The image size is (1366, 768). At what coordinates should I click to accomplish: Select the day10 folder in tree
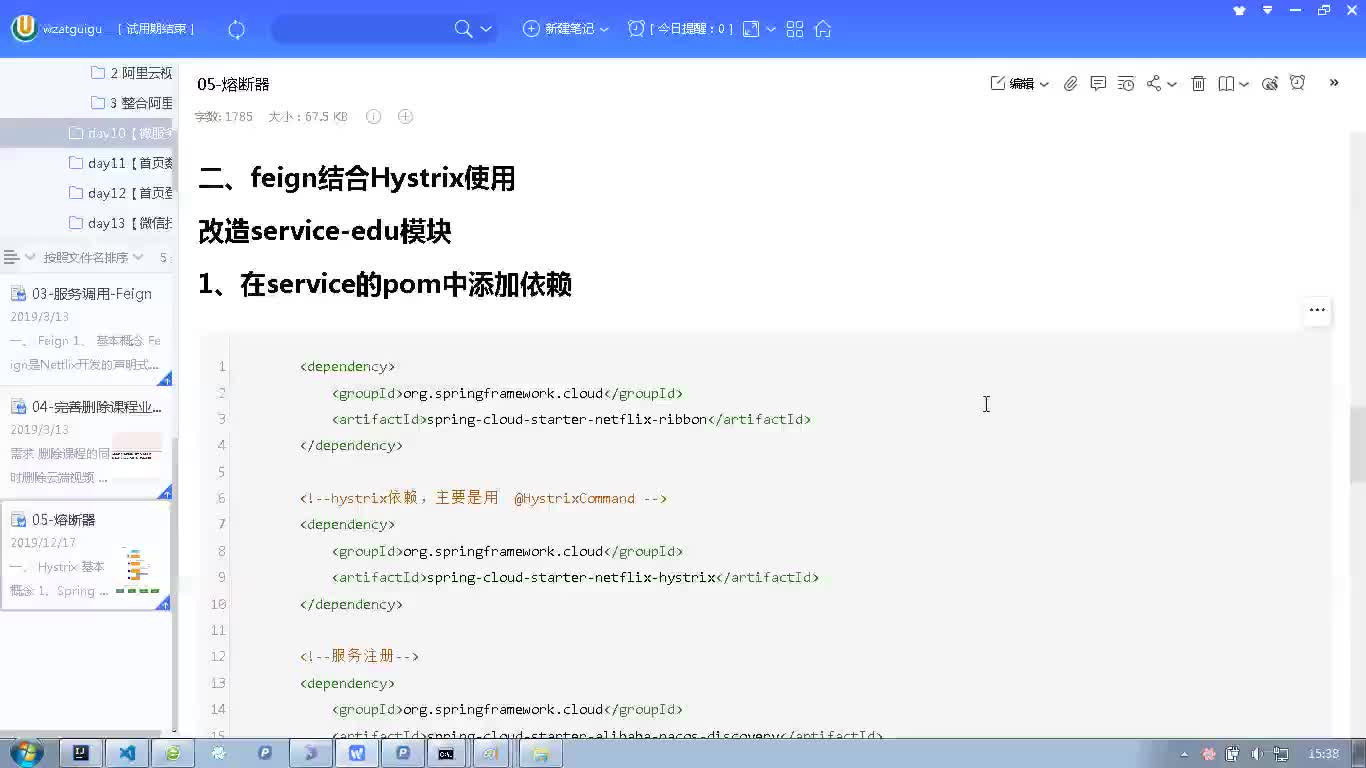tap(87, 133)
